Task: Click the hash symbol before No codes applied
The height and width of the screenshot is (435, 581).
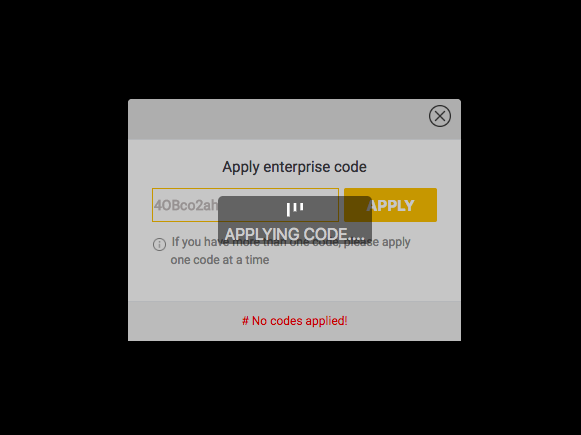Action: tap(245, 321)
